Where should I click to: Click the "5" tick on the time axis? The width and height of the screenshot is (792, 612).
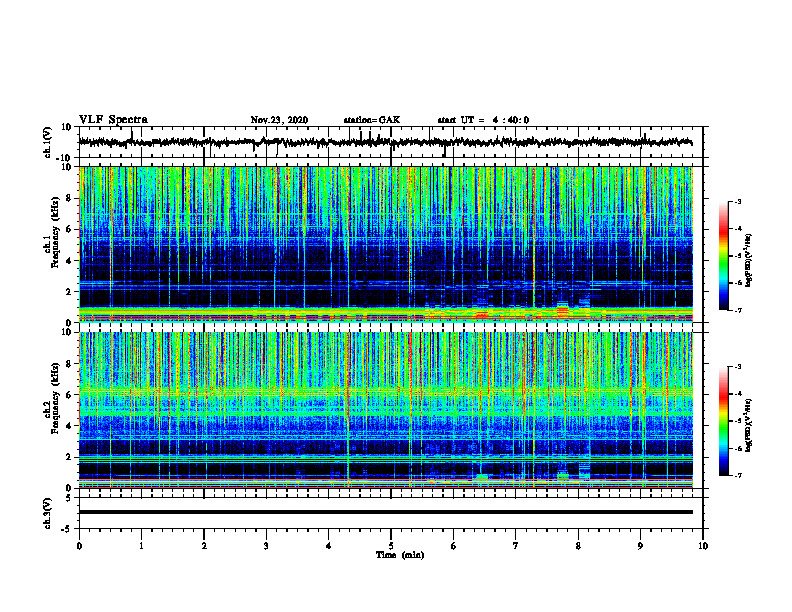[x=391, y=546]
